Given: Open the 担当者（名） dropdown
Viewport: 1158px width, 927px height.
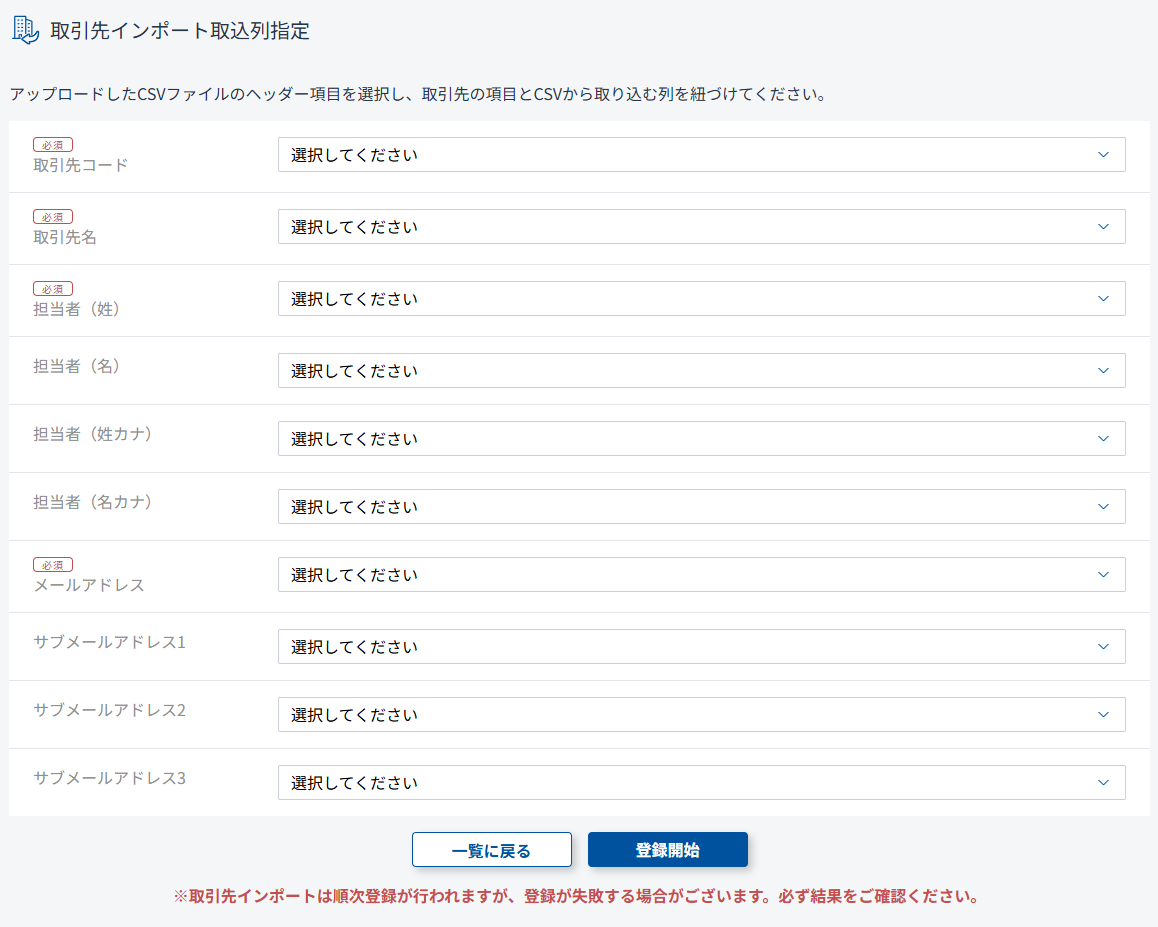Looking at the screenshot, I should point(700,371).
